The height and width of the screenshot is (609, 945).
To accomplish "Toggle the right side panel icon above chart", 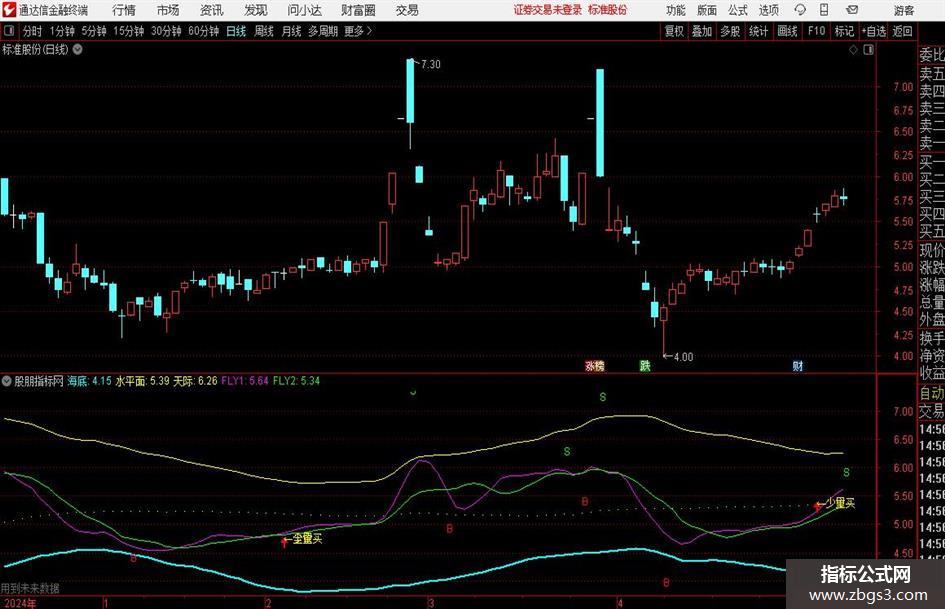I will click(868, 50).
